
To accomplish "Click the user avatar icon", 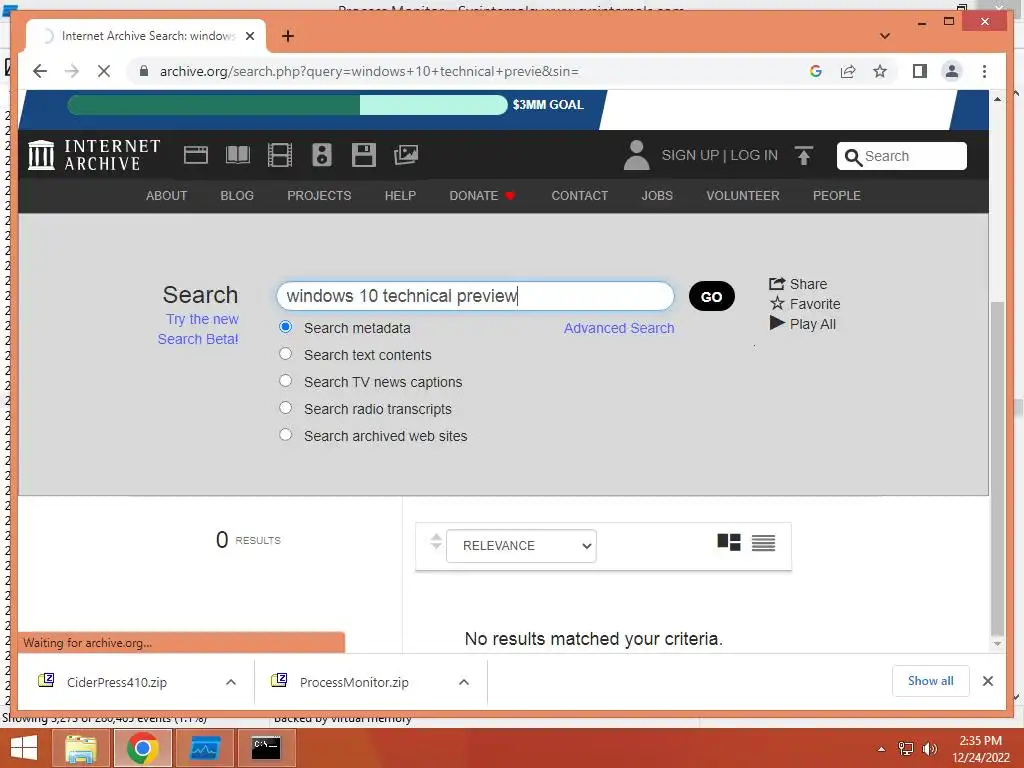I will coord(636,155).
